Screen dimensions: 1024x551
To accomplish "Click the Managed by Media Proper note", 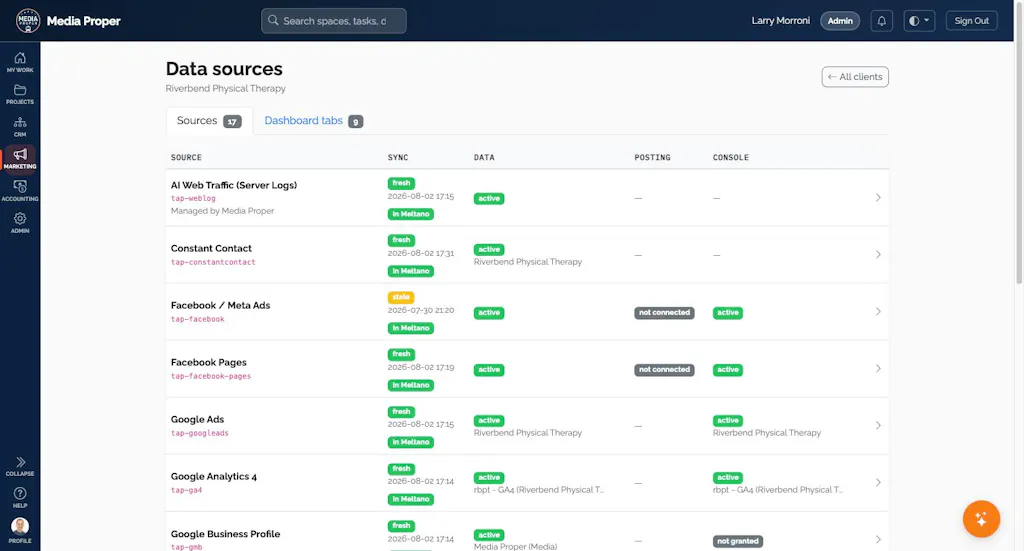I will click(x=223, y=211).
